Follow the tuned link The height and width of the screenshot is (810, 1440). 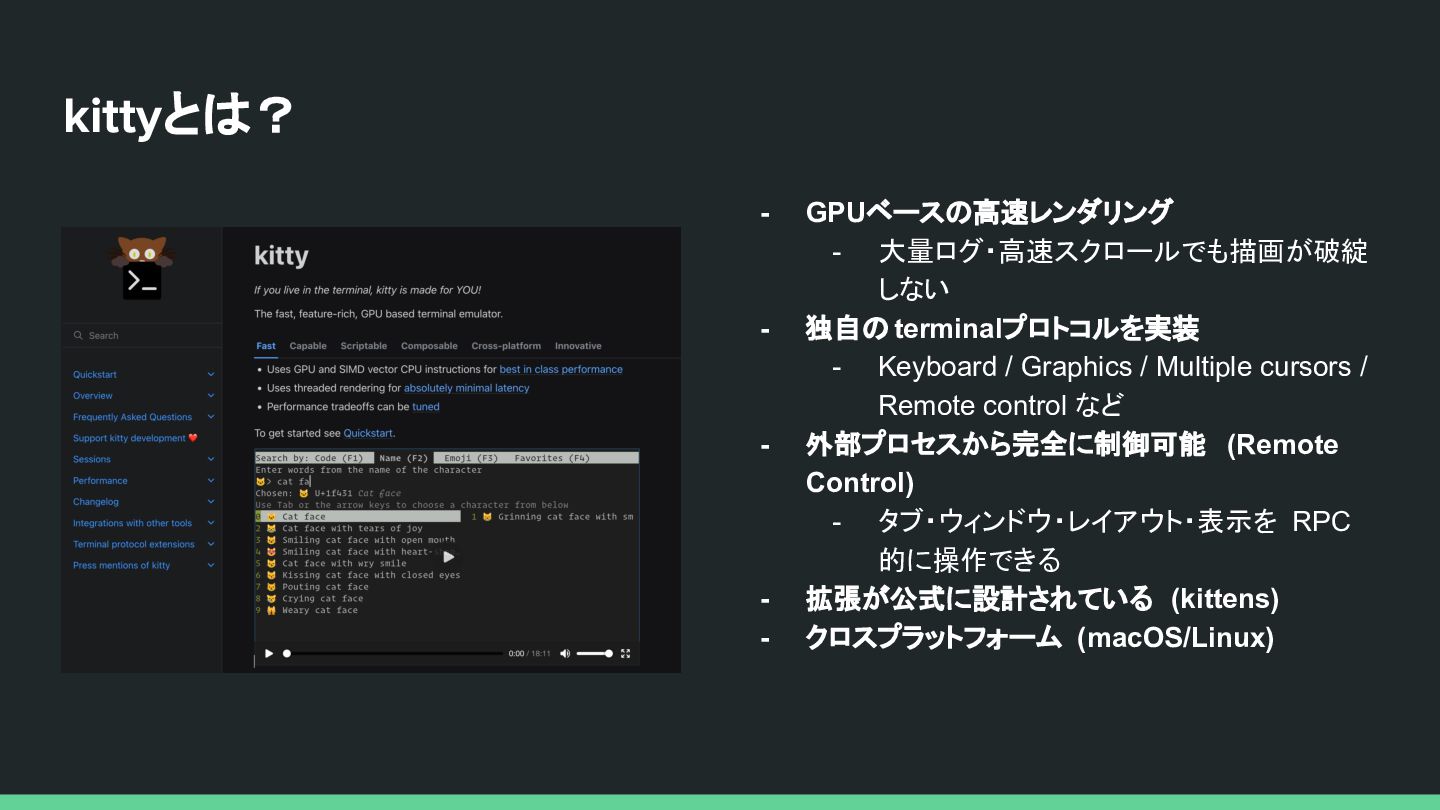(426, 407)
